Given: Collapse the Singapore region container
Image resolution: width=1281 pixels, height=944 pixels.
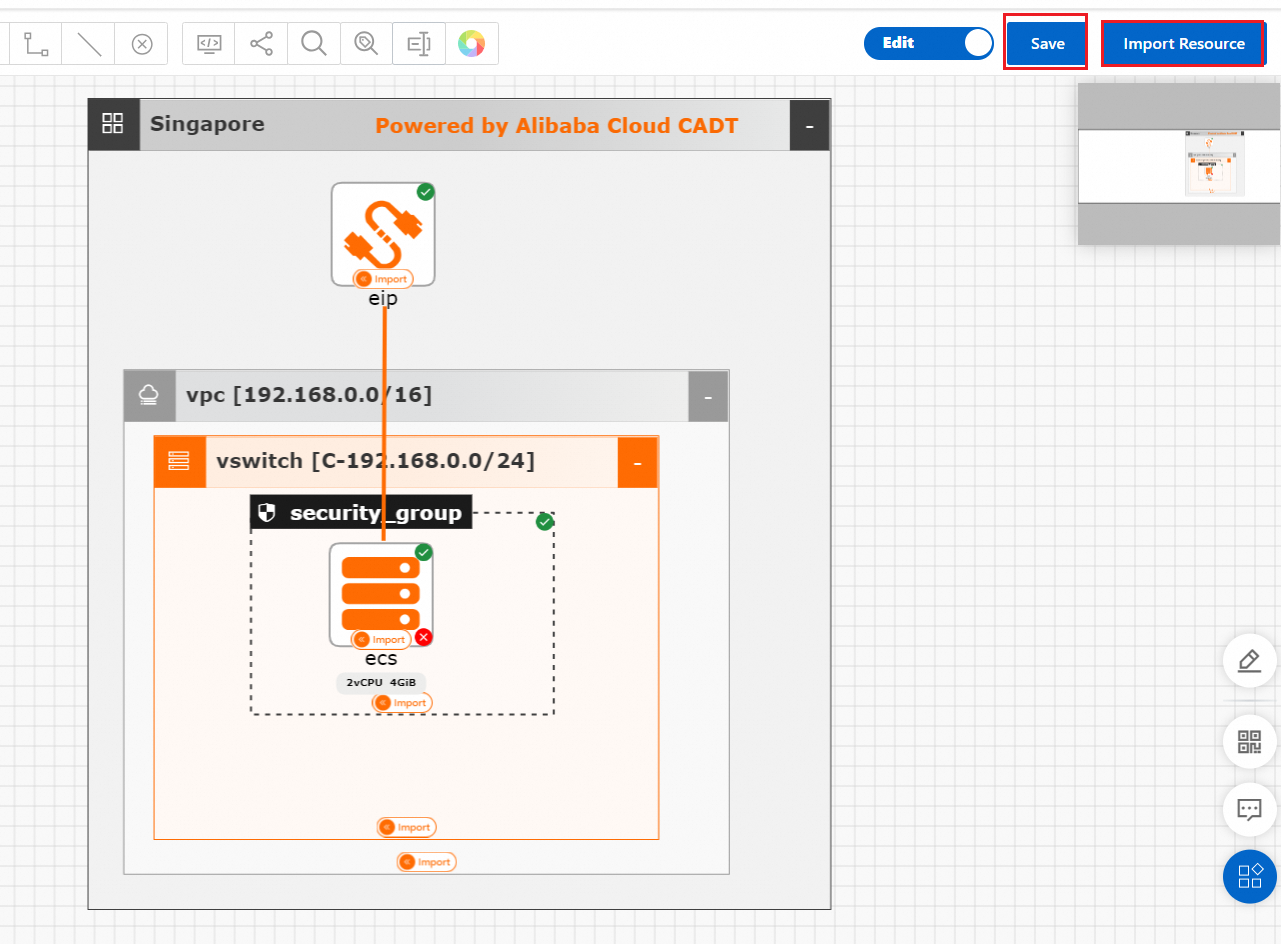Looking at the screenshot, I should [x=810, y=125].
